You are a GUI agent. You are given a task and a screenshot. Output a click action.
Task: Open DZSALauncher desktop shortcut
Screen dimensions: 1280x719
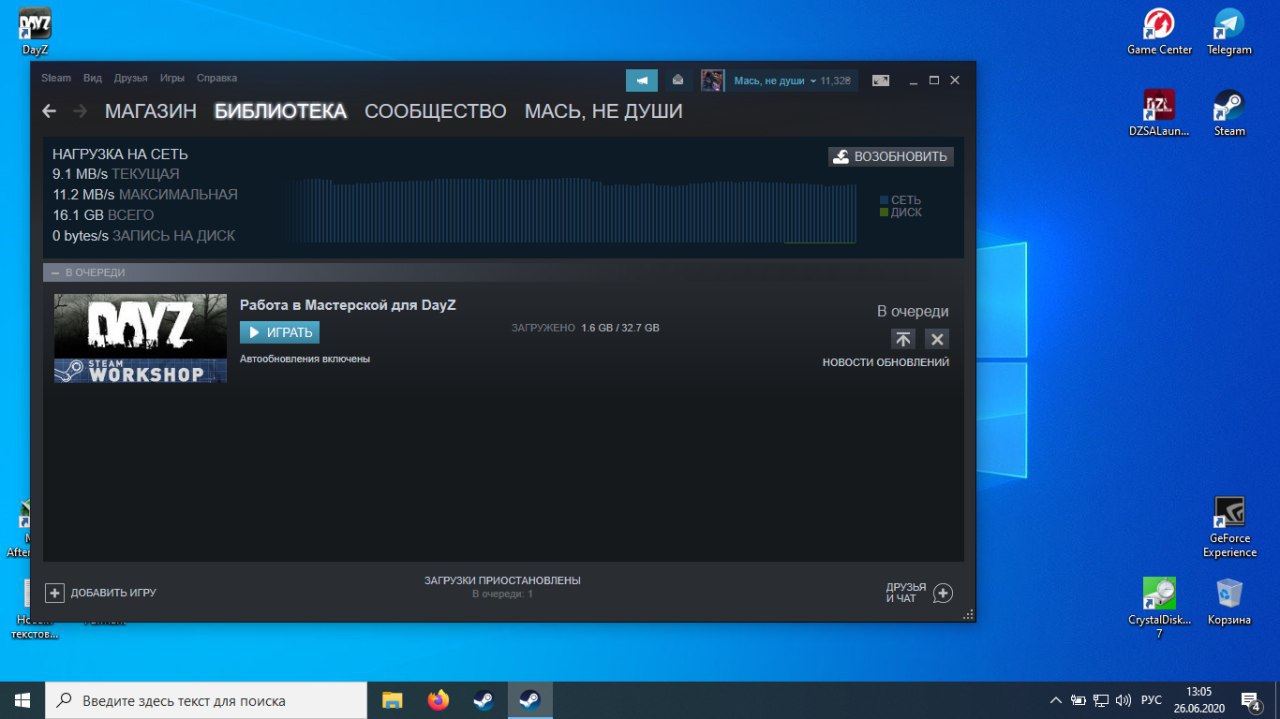click(x=1160, y=112)
